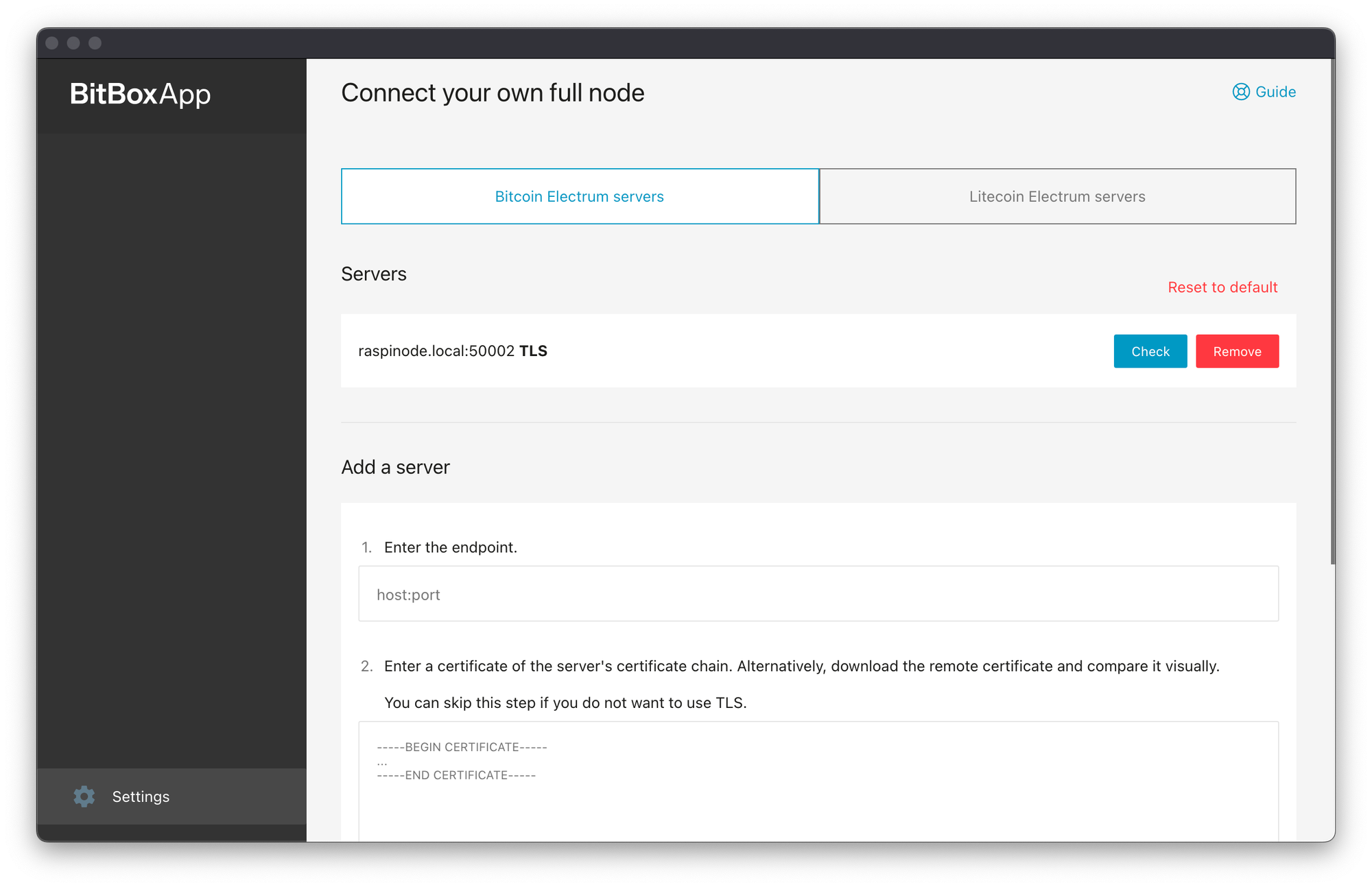Viewport: 1372px width, 887px height.
Task: Click the 'Enter the endpoint.' instruction
Action: pyautogui.click(x=451, y=547)
